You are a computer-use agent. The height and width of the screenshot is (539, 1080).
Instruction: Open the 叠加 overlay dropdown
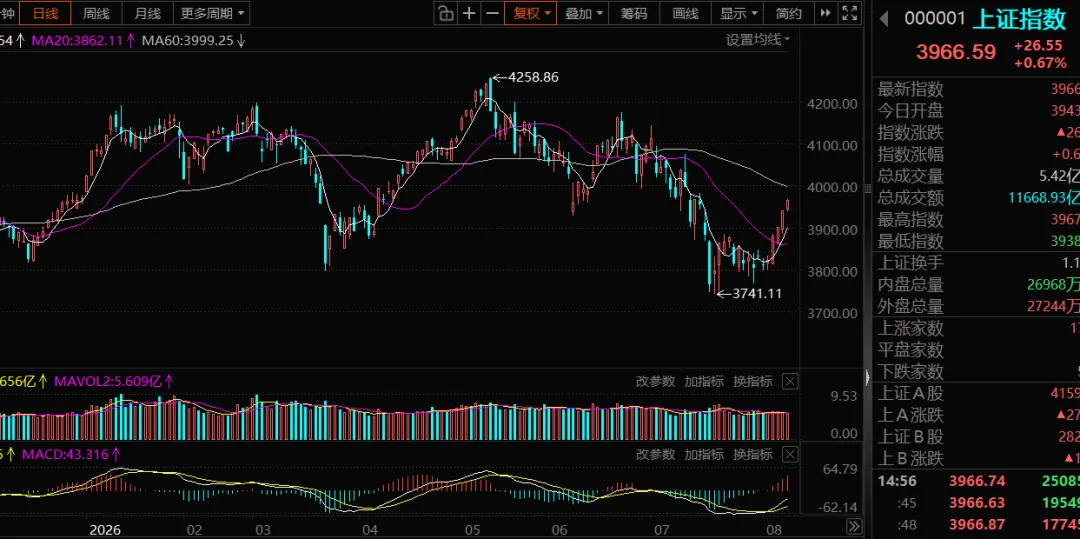(x=584, y=13)
